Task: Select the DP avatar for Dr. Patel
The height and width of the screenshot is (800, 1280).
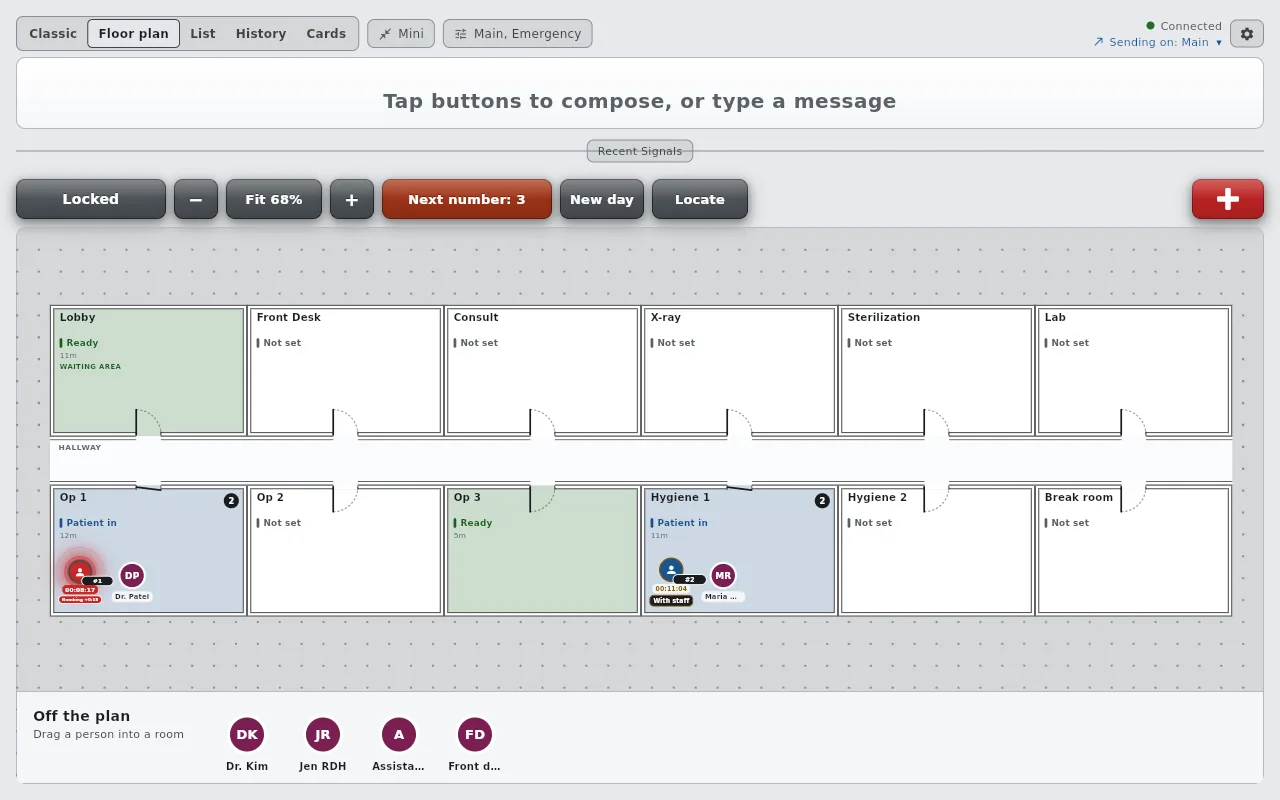Action: click(132, 576)
